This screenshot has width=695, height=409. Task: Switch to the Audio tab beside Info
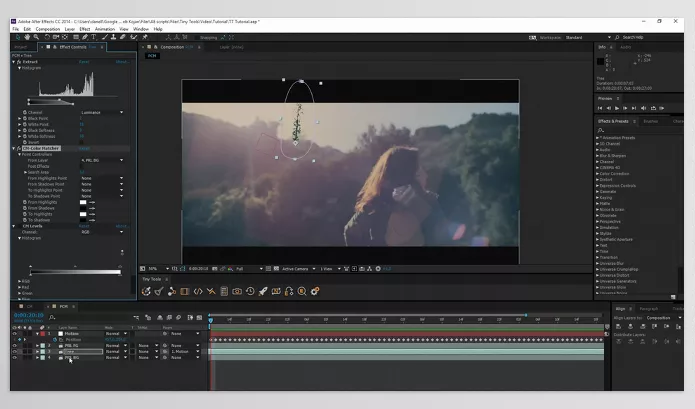coord(625,47)
